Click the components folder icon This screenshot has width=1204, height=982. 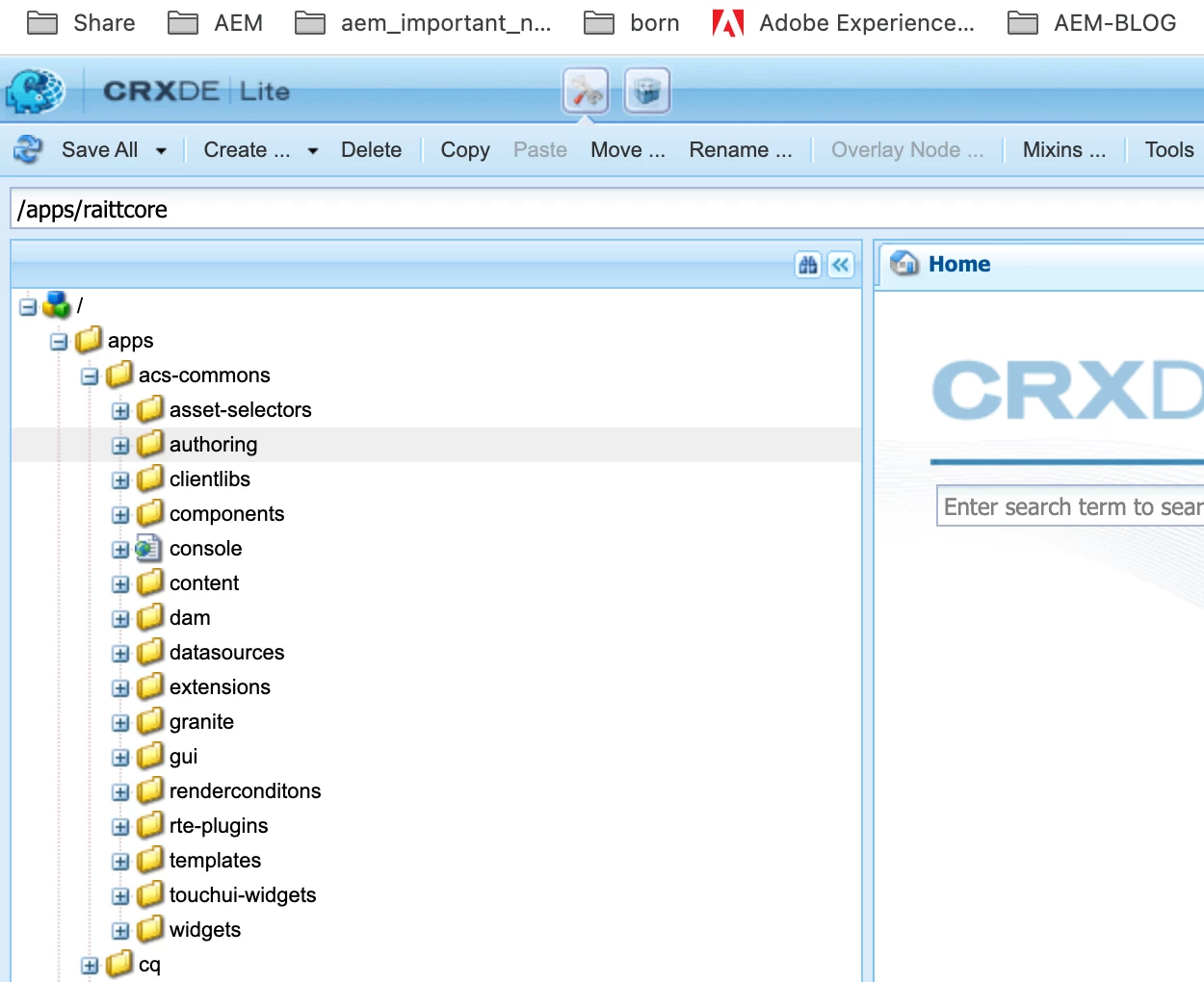(150, 513)
